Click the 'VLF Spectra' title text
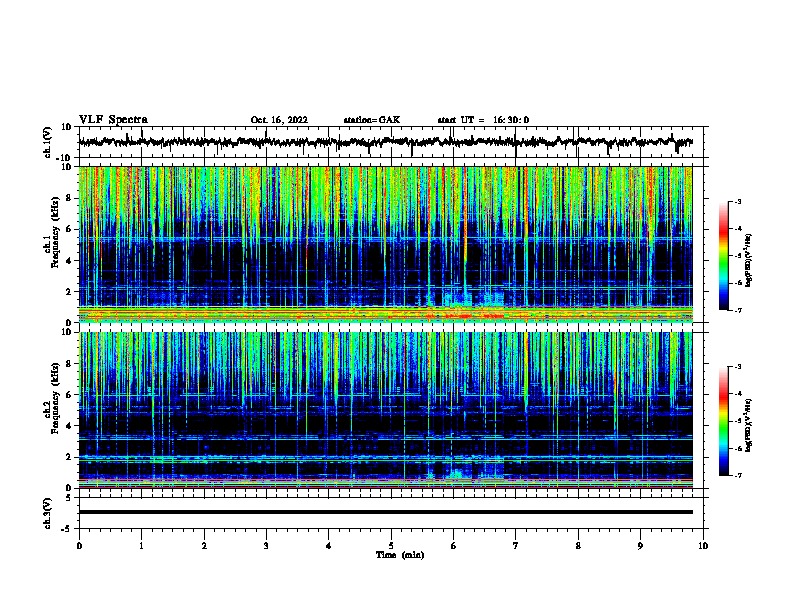Image resolution: width=792 pixels, height=612 pixels. (113, 120)
